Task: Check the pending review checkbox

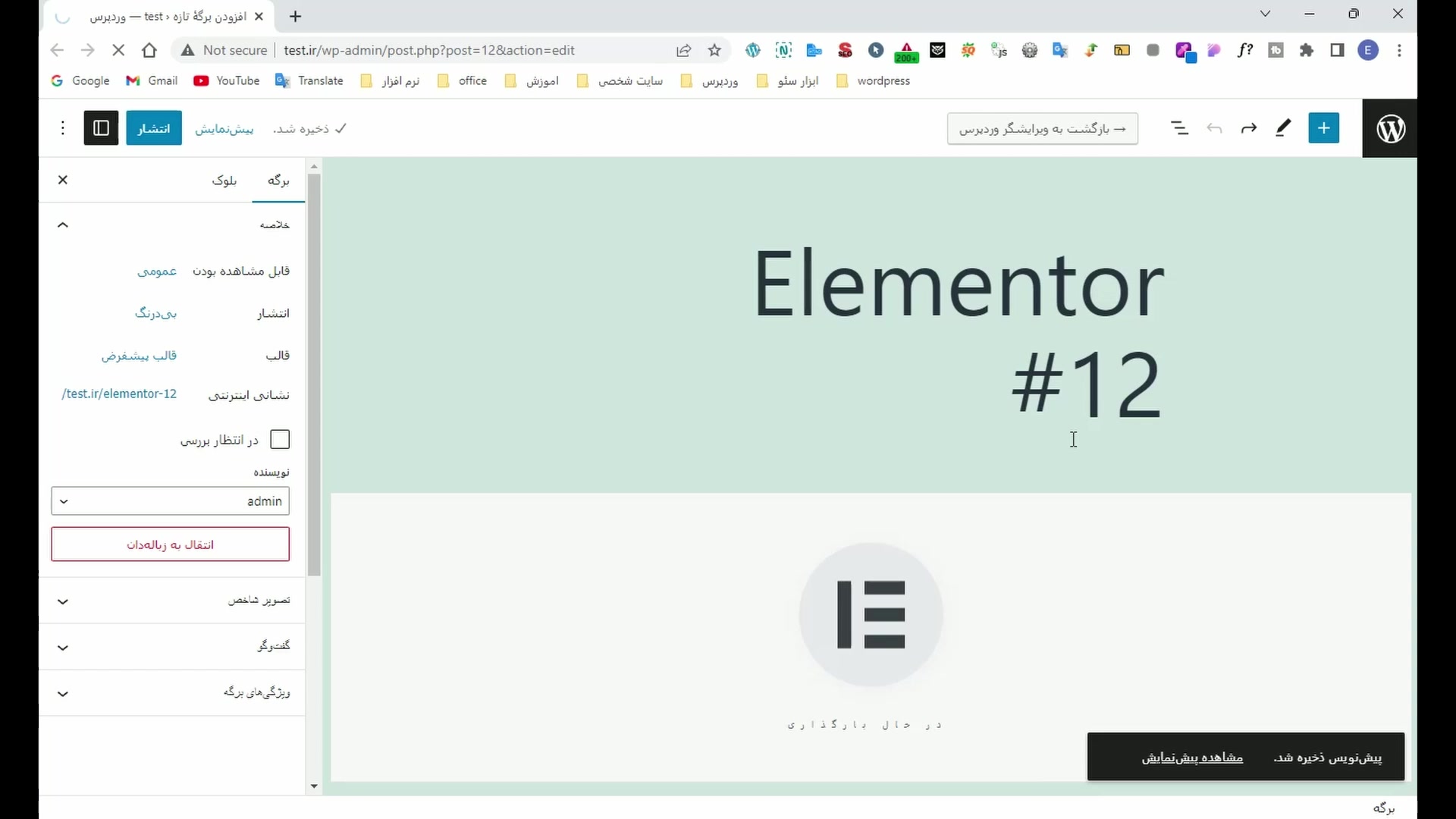Action: pyautogui.click(x=280, y=440)
